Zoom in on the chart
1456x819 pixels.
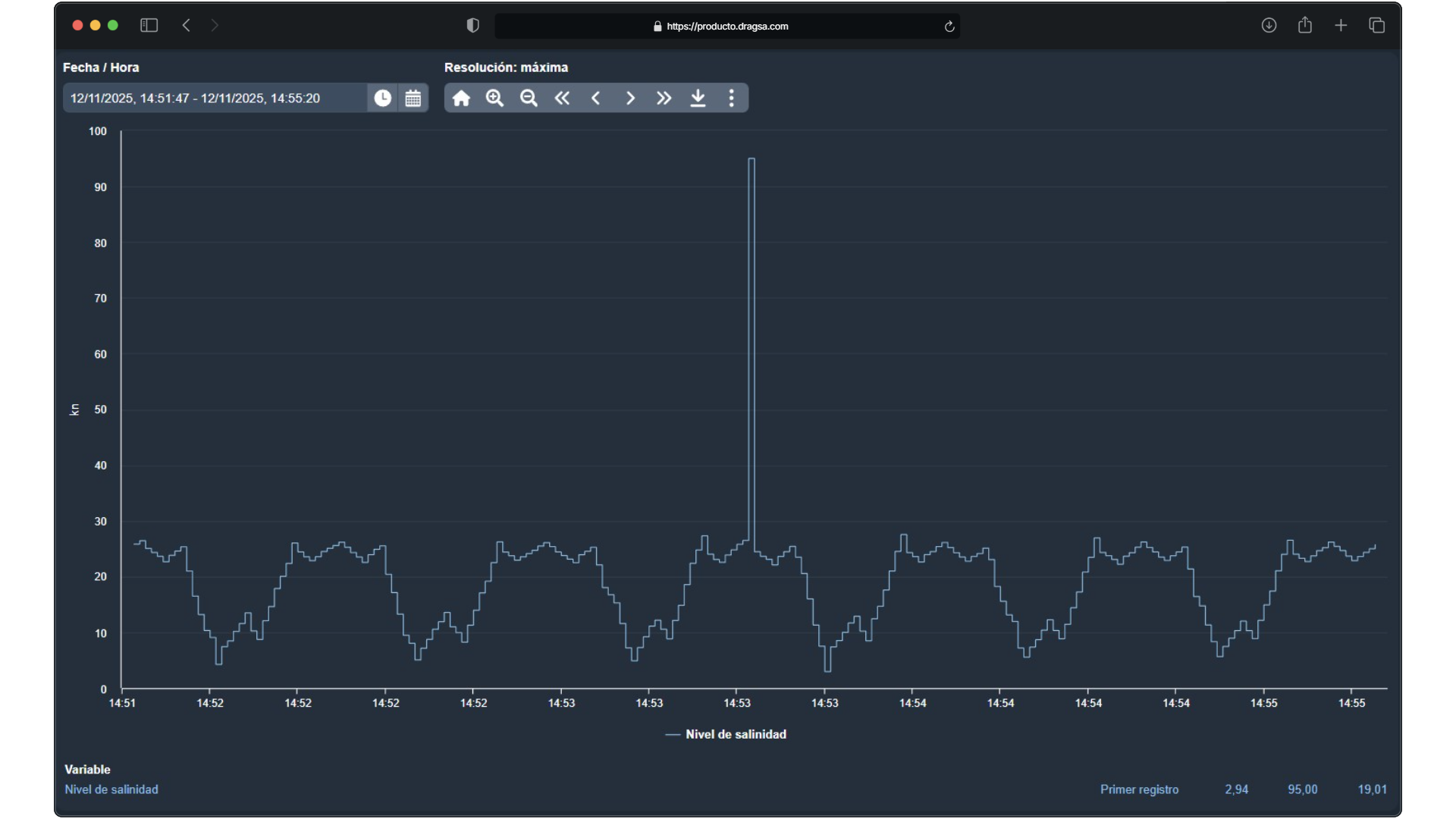(x=495, y=99)
